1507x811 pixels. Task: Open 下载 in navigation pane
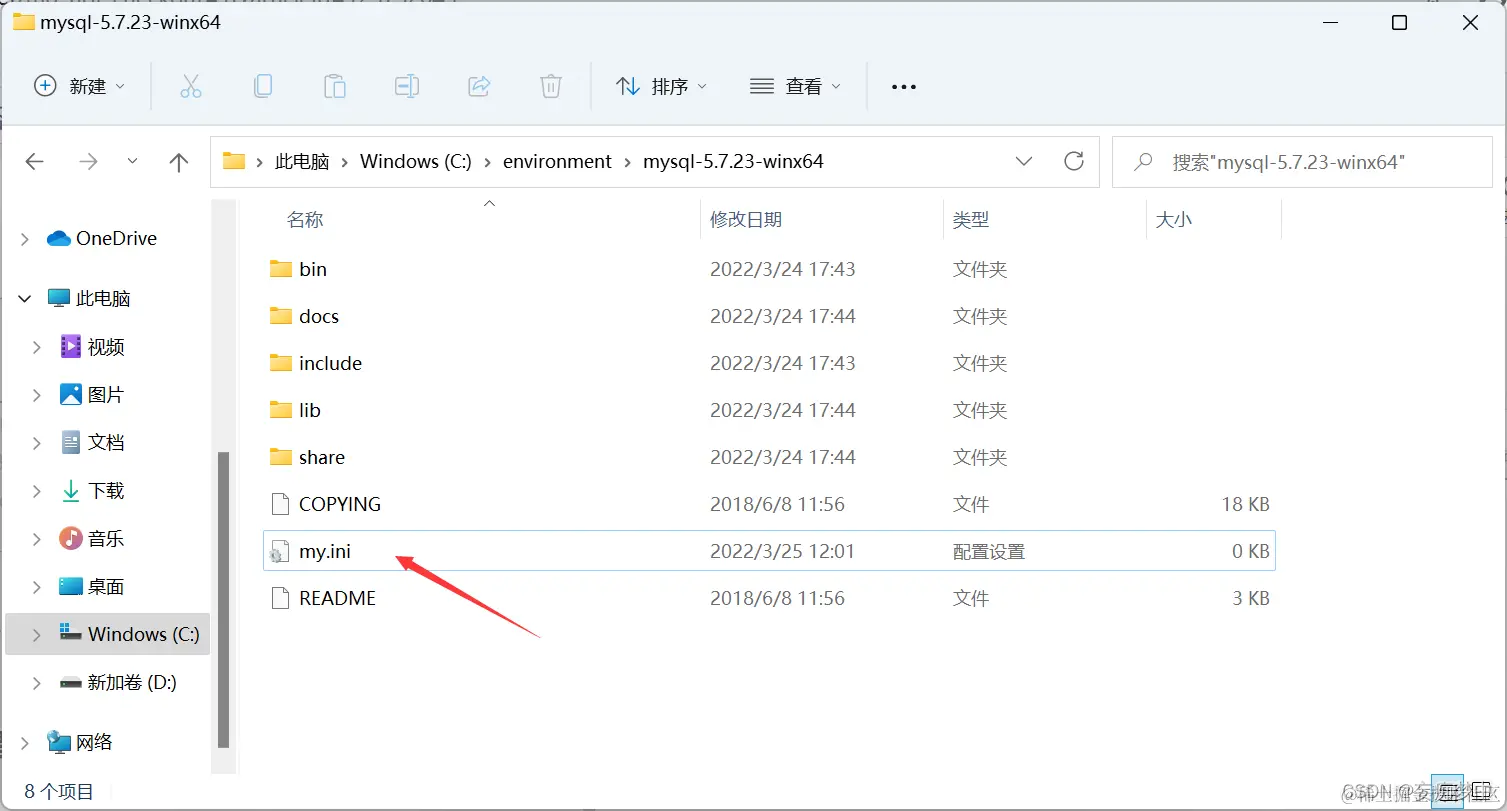click(92, 491)
